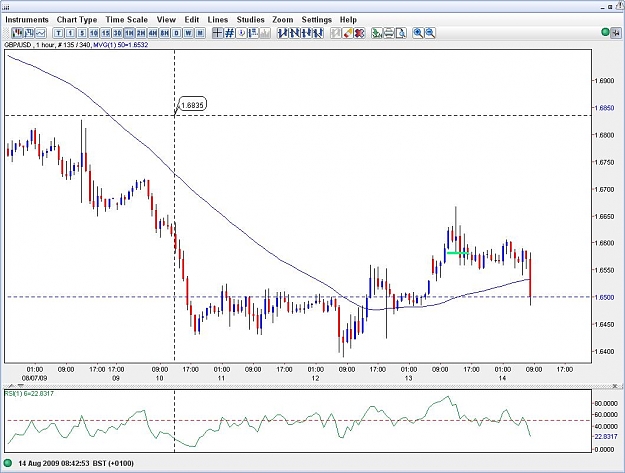This screenshot has width=625, height=473.
Task: Open the Edit menu
Action: point(191,20)
